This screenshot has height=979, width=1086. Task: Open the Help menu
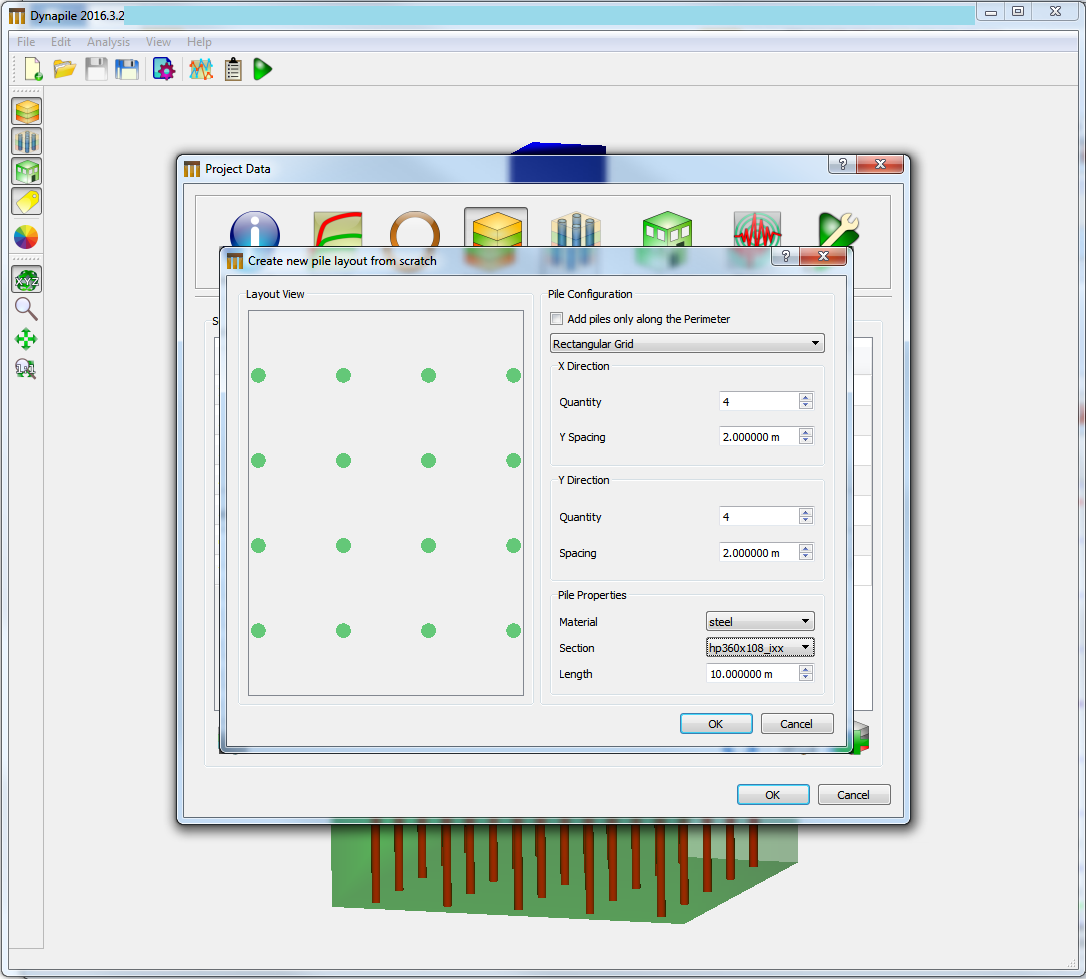tap(199, 42)
